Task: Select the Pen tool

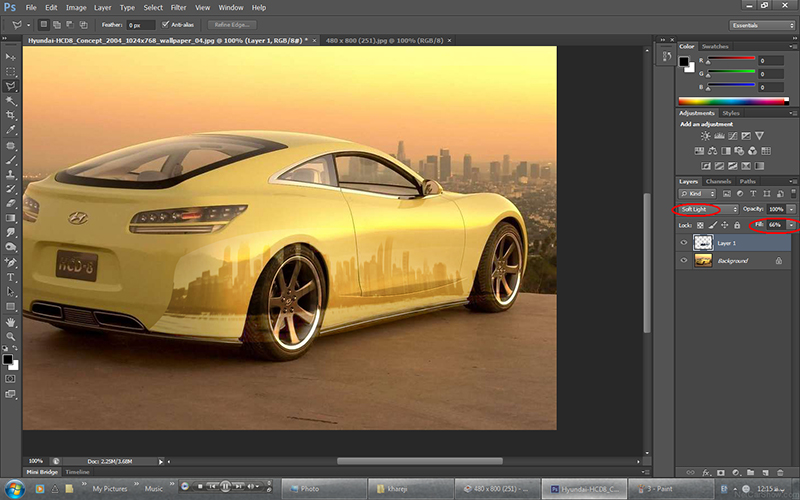Action: 10,263
